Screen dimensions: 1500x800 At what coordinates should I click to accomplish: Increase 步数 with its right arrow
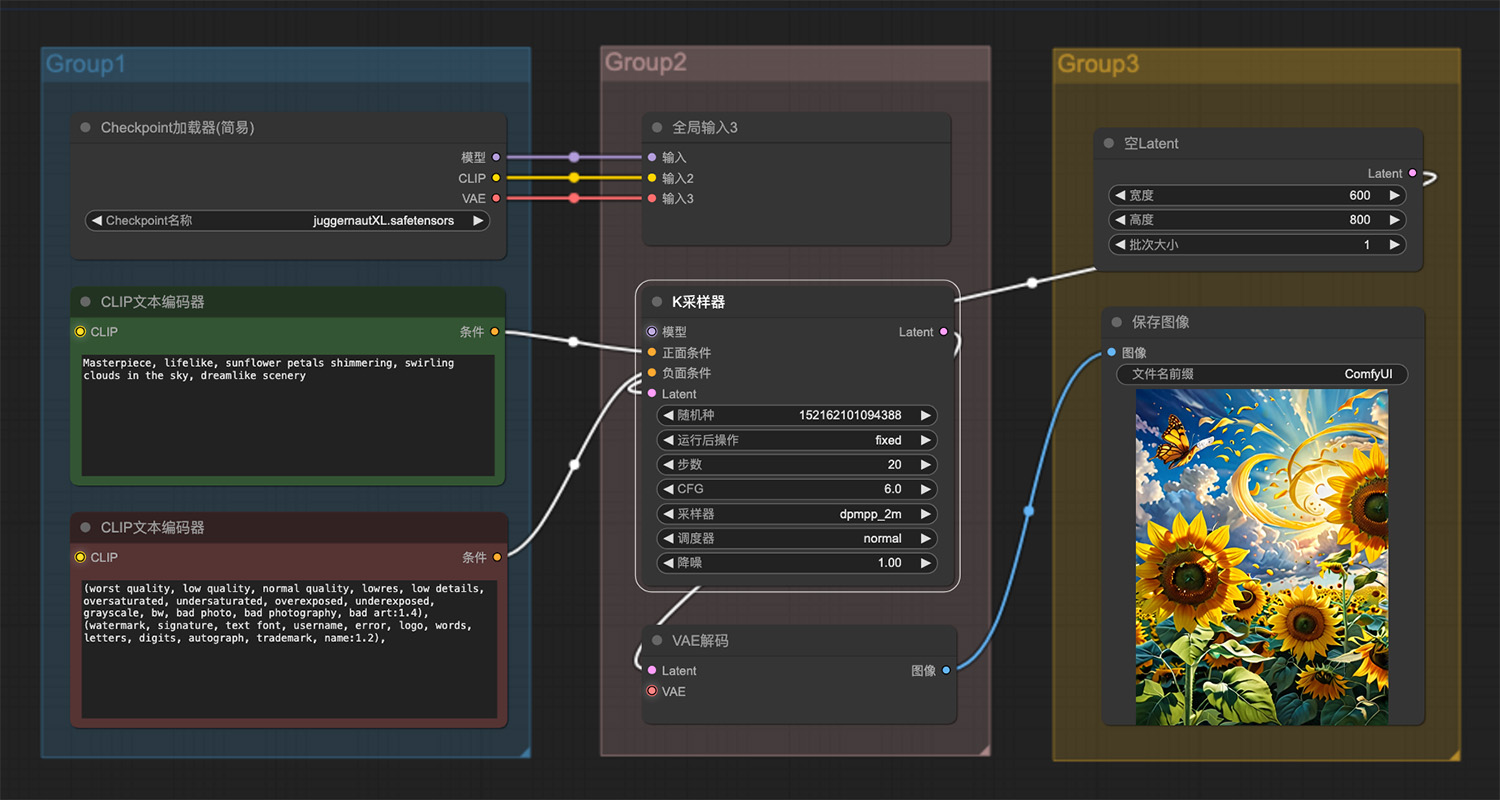click(926, 465)
